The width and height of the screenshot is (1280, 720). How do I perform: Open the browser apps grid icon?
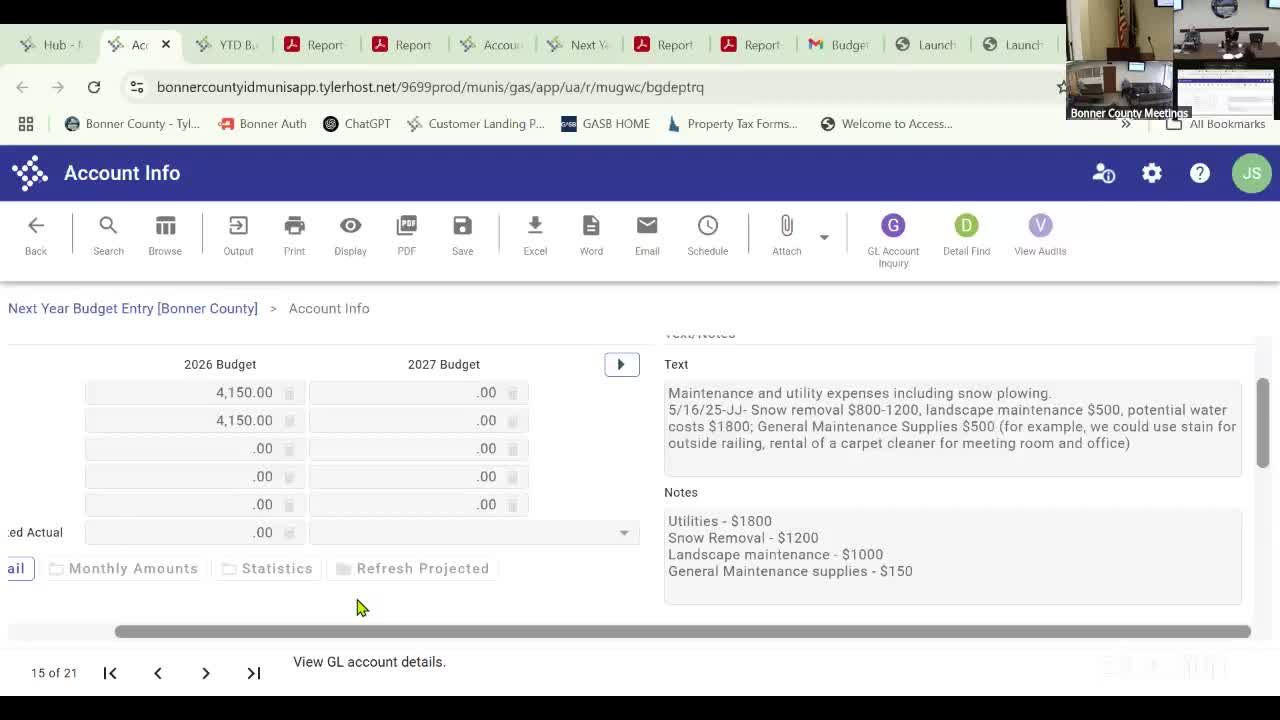[26, 124]
